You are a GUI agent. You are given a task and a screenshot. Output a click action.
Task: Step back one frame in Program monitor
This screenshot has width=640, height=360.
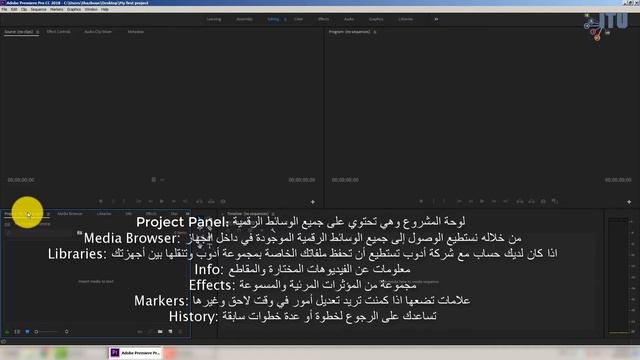coord(471,201)
